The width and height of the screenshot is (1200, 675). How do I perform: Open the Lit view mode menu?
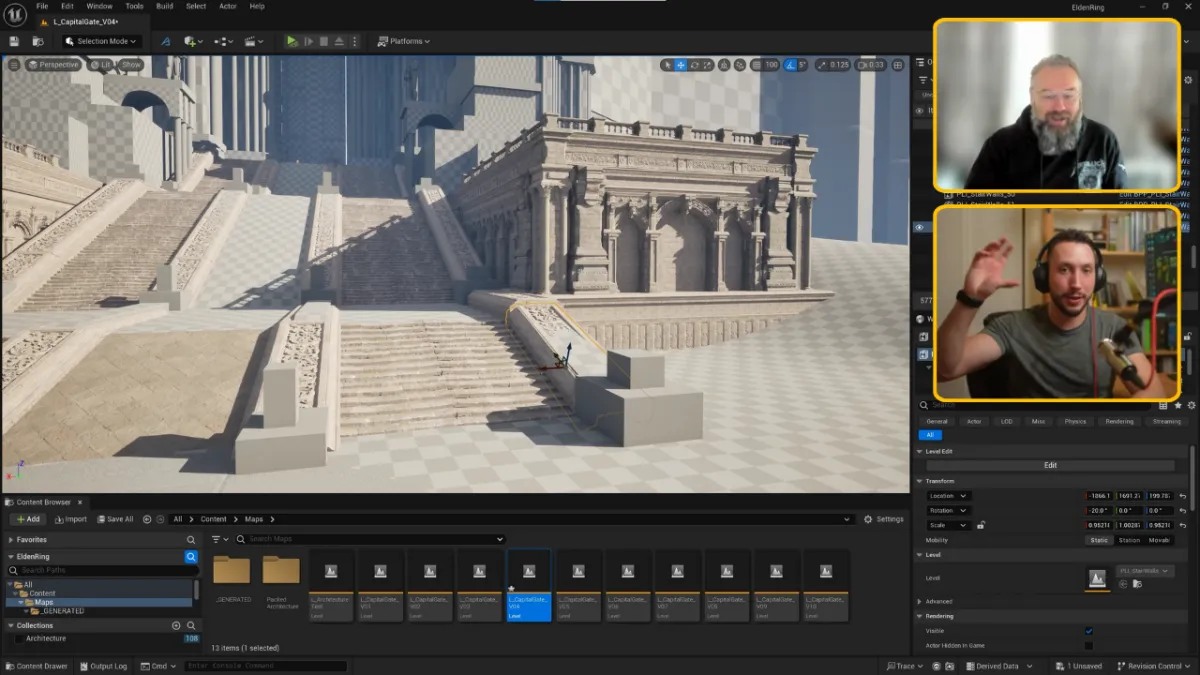(100, 64)
